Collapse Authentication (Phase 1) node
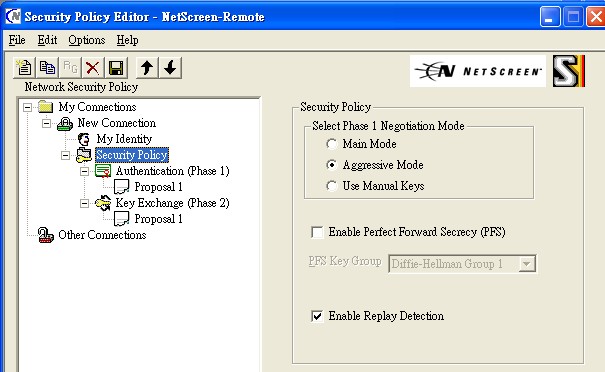This screenshot has width=605, height=372. (x=84, y=171)
